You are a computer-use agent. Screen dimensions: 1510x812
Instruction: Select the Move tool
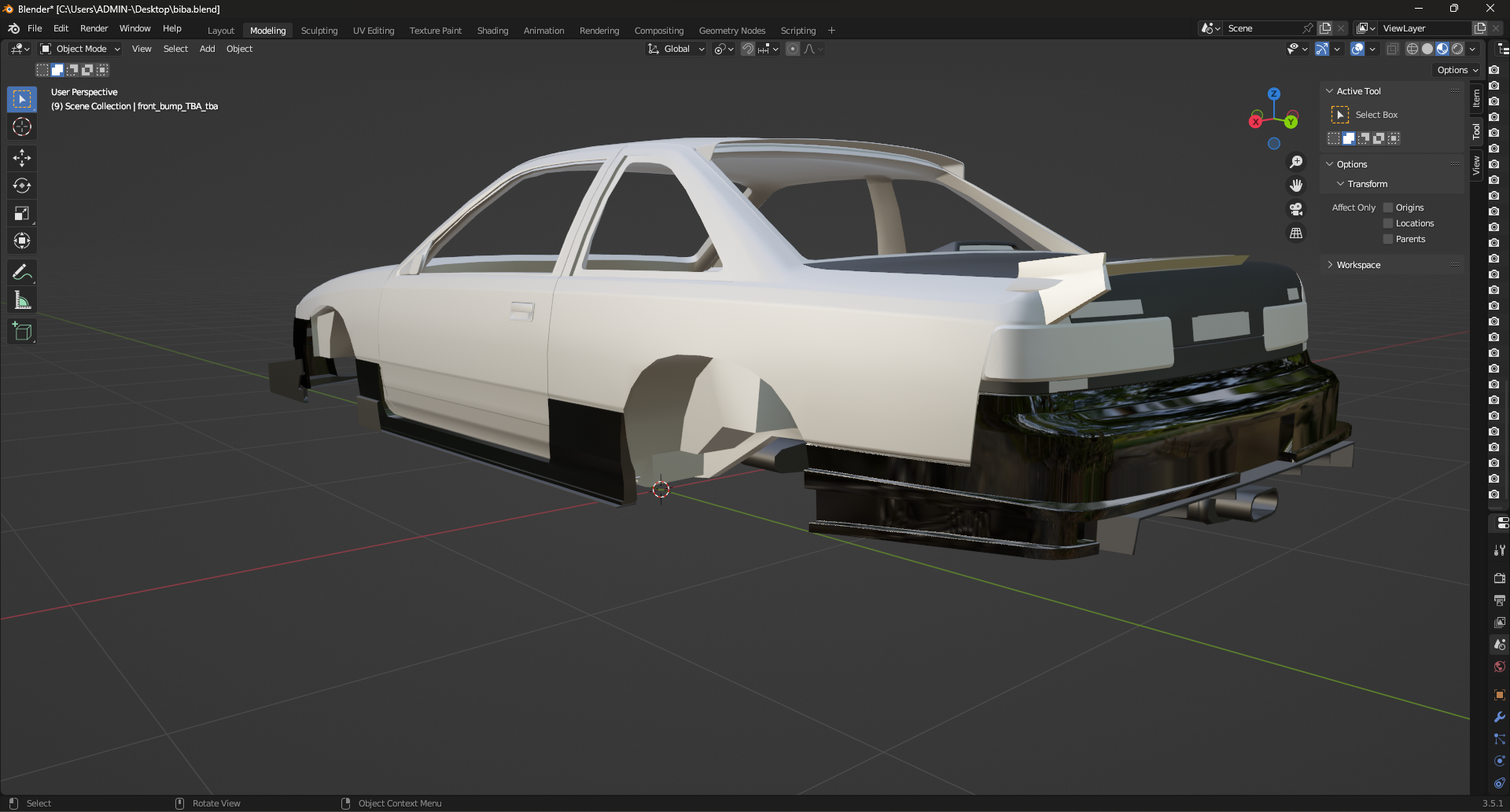[x=22, y=158]
